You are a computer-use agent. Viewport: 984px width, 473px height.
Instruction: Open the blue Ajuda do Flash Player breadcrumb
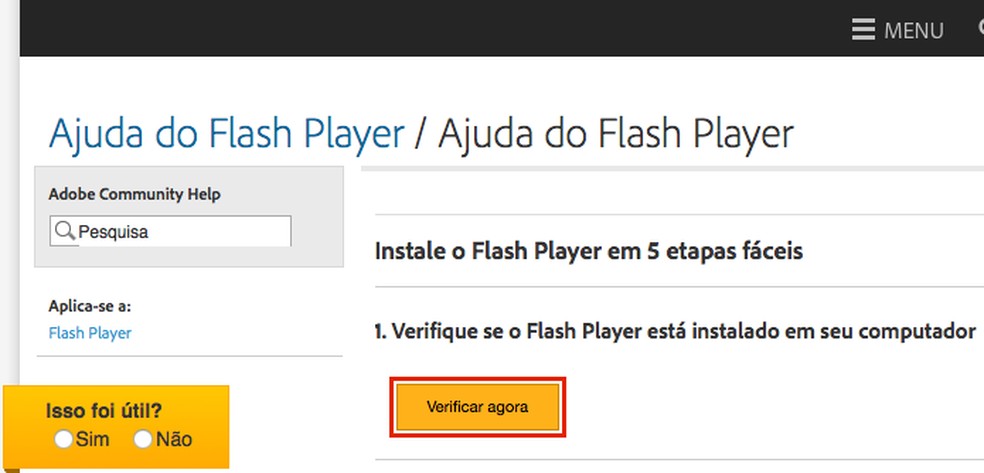coord(226,133)
